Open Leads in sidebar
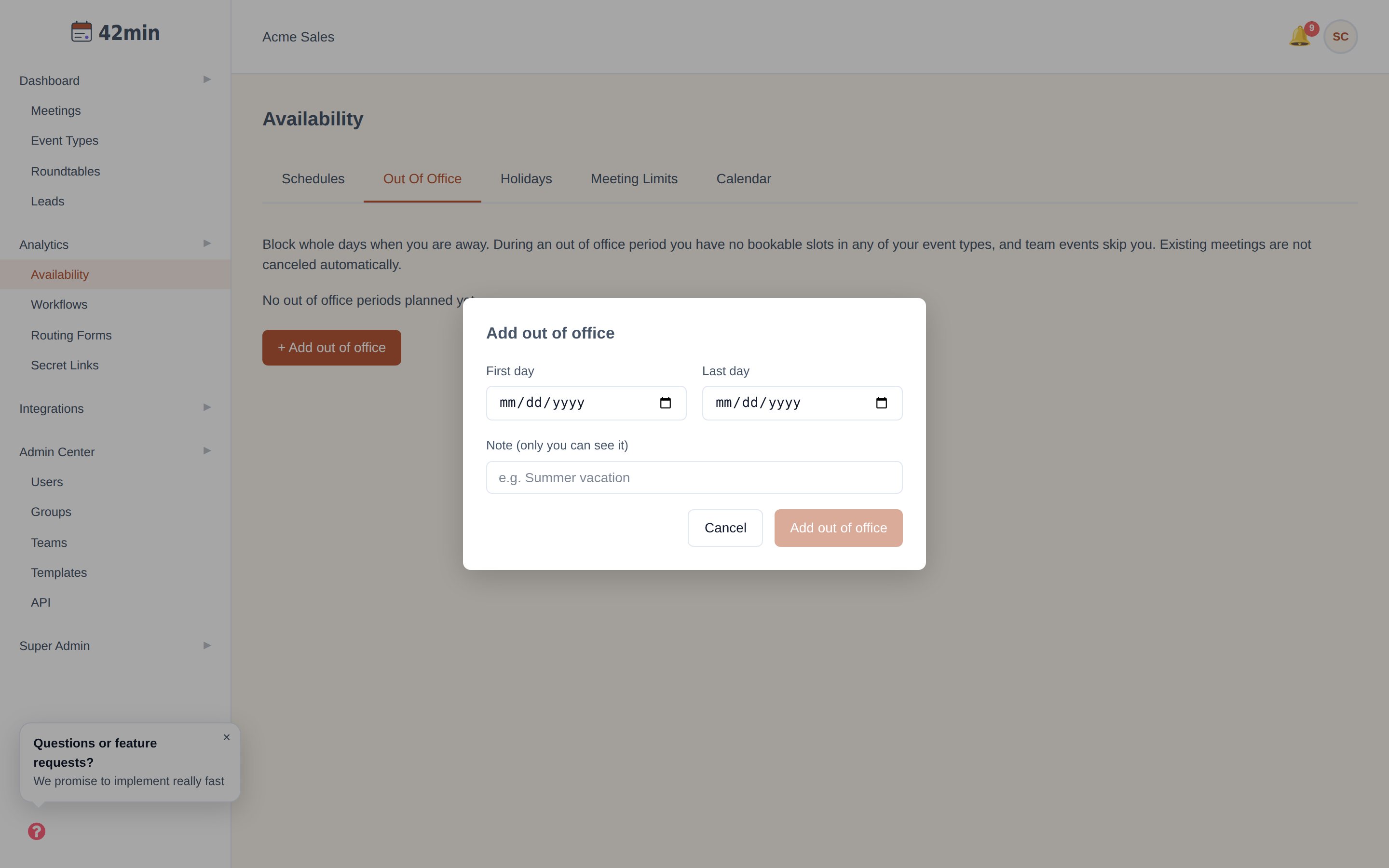Image resolution: width=1389 pixels, height=868 pixels. coord(48,202)
